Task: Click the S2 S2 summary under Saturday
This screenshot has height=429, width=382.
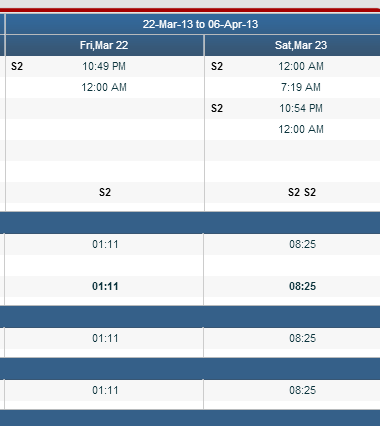Action: point(302,192)
